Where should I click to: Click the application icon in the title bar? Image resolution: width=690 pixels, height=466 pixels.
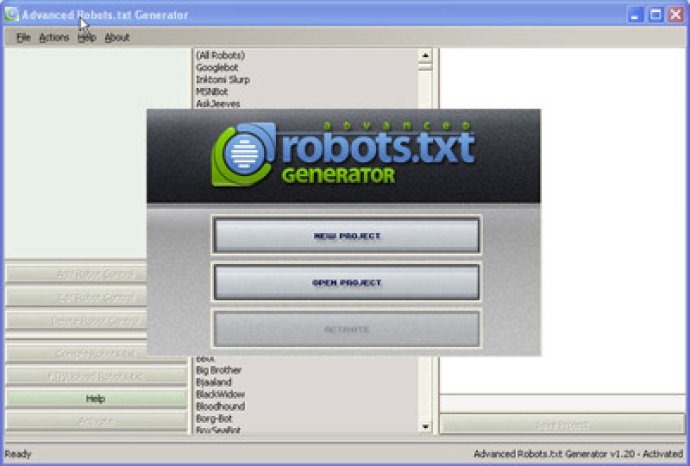(x=11, y=15)
